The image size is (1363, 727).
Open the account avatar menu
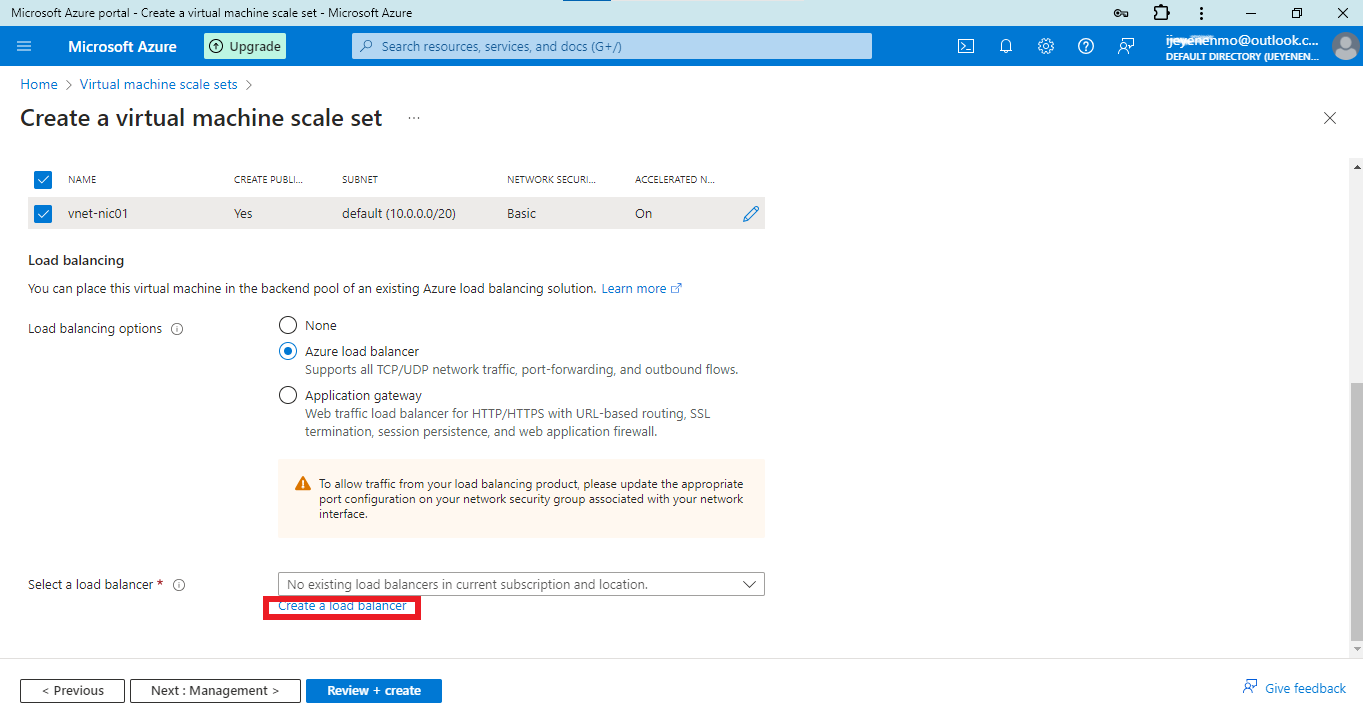pyautogui.click(x=1345, y=47)
